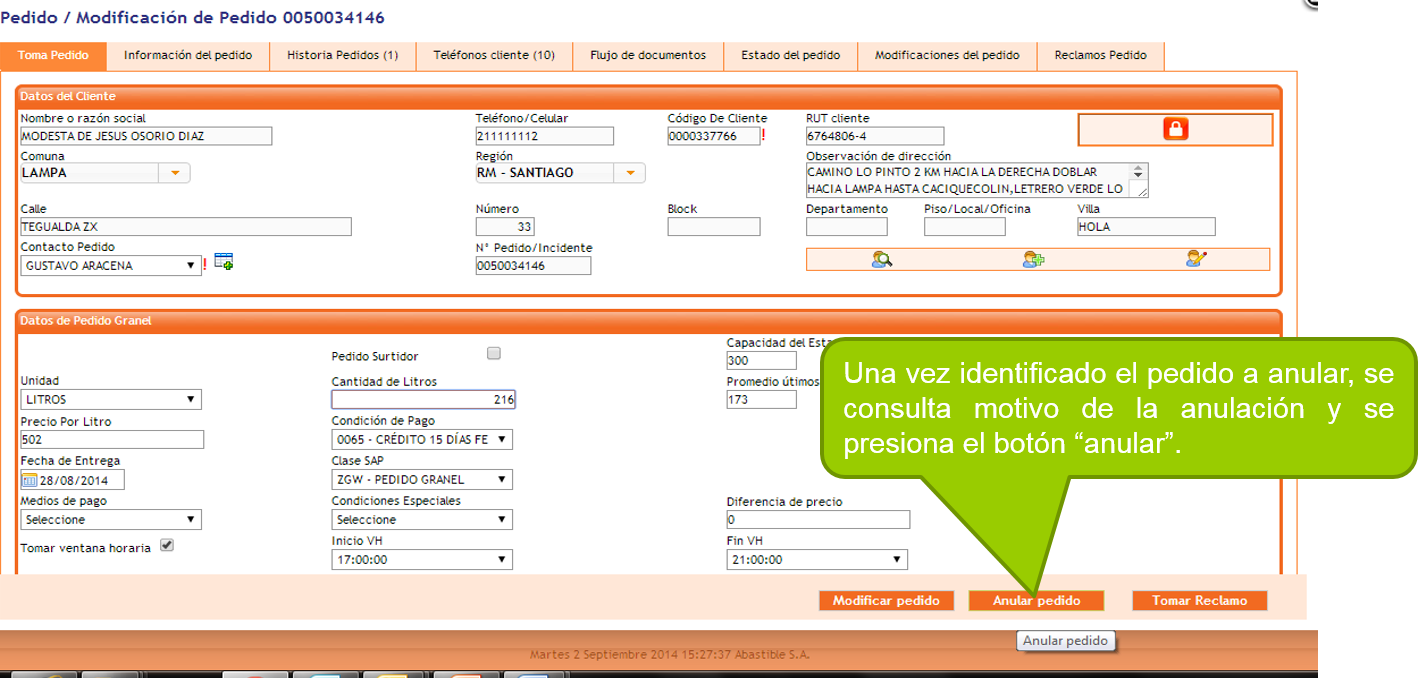Click add contact icon beside Contacto Pedido
The image size is (1418, 678).
(x=224, y=263)
